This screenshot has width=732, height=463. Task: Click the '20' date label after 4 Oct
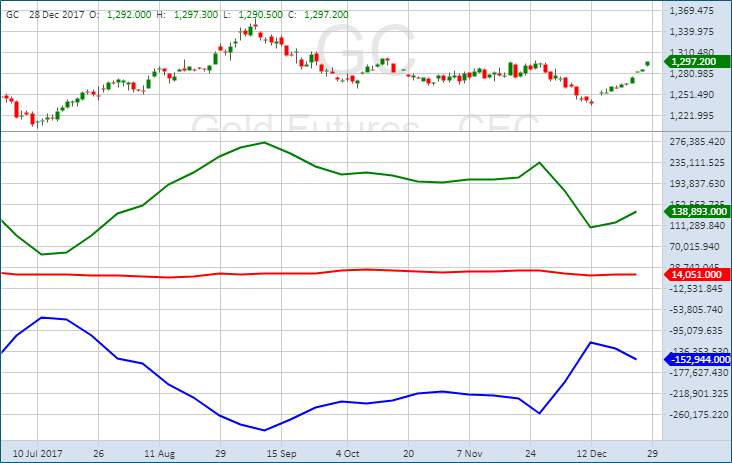coord(408,453)
